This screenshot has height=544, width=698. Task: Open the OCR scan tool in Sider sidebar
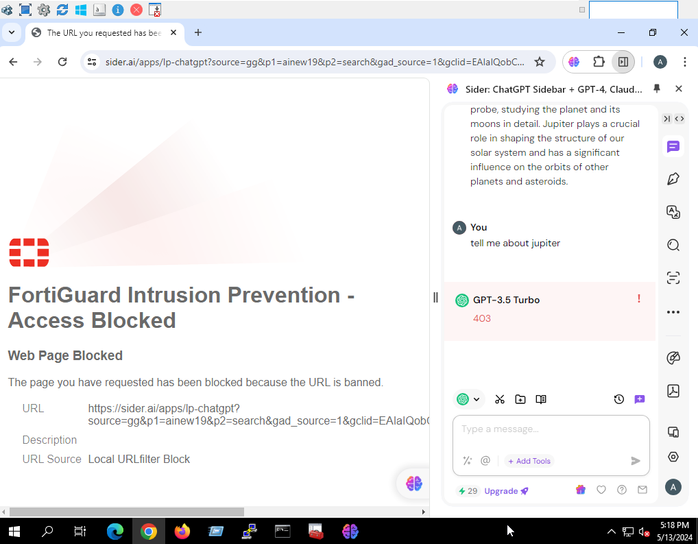(x=673, y=278)
